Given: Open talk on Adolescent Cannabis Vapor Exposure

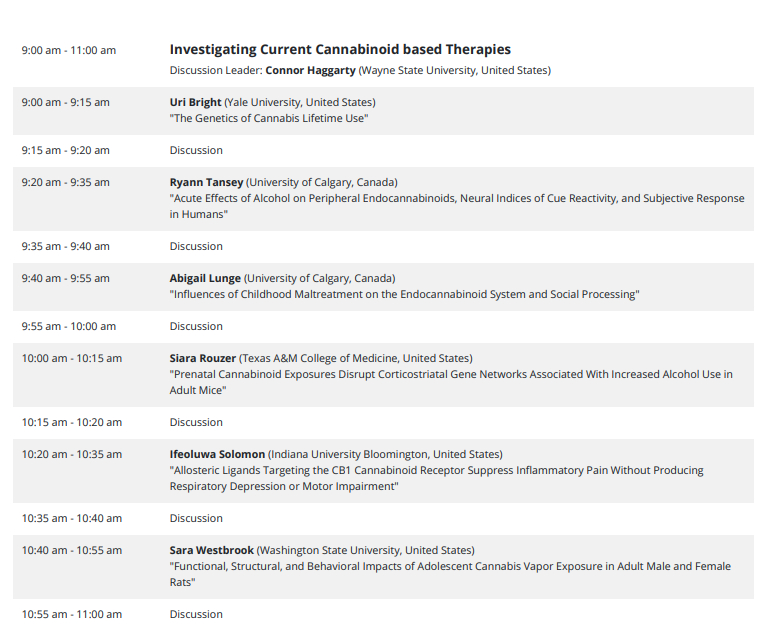Looking at the screenshot, I should (x=449, y=566).
